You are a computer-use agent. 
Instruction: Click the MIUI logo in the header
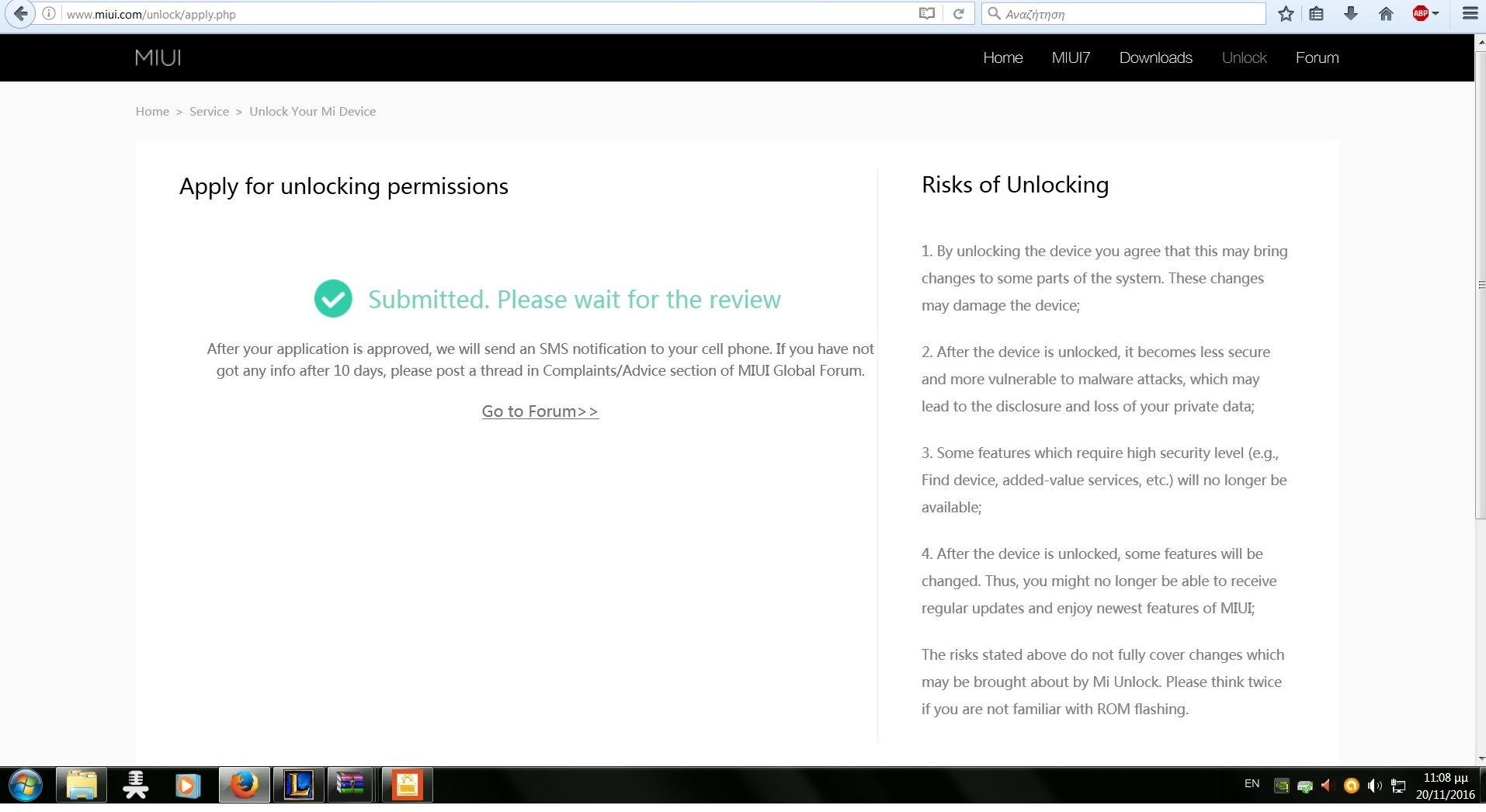click(158, 57)
